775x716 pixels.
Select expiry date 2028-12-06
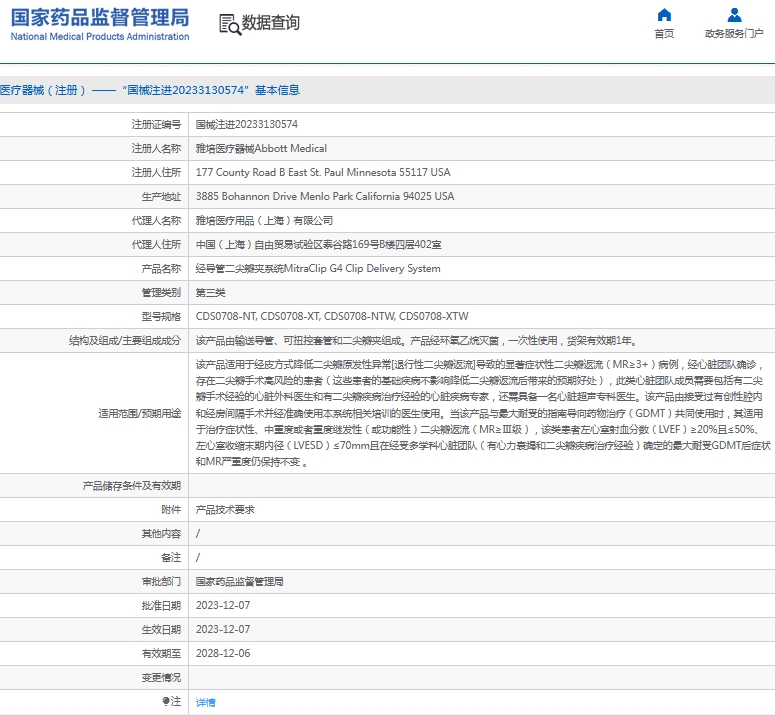(223, 654)
